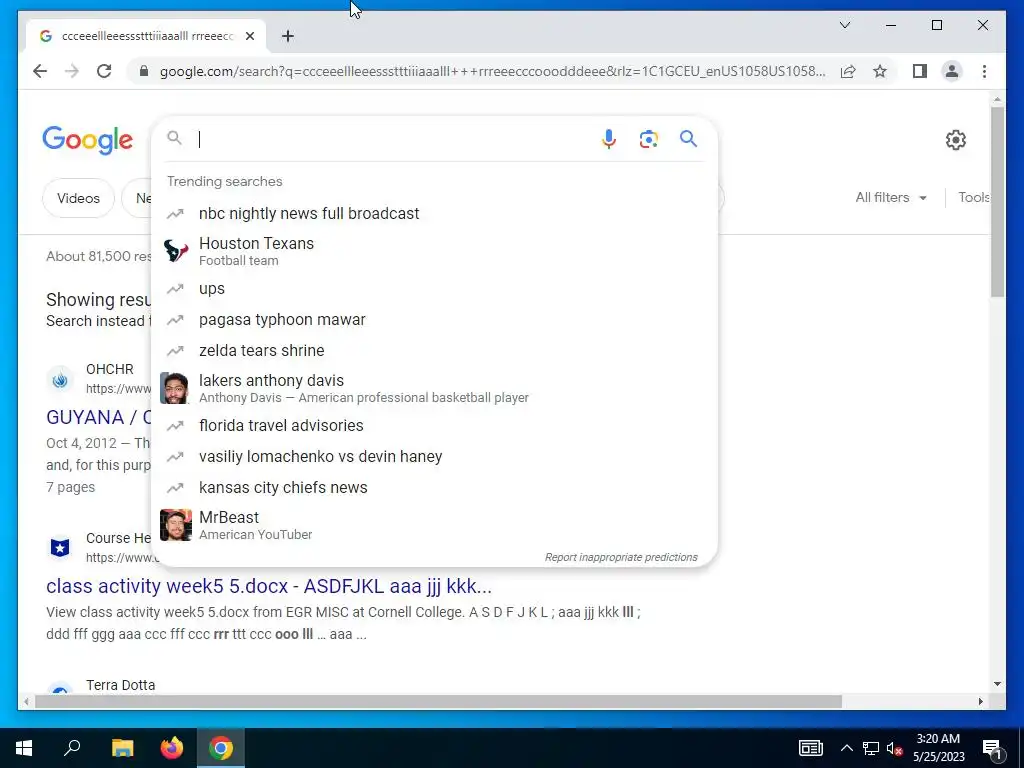Open class activity week5 5.docx result
Screen dimensions: 1024x768
[x=269, y=586]
